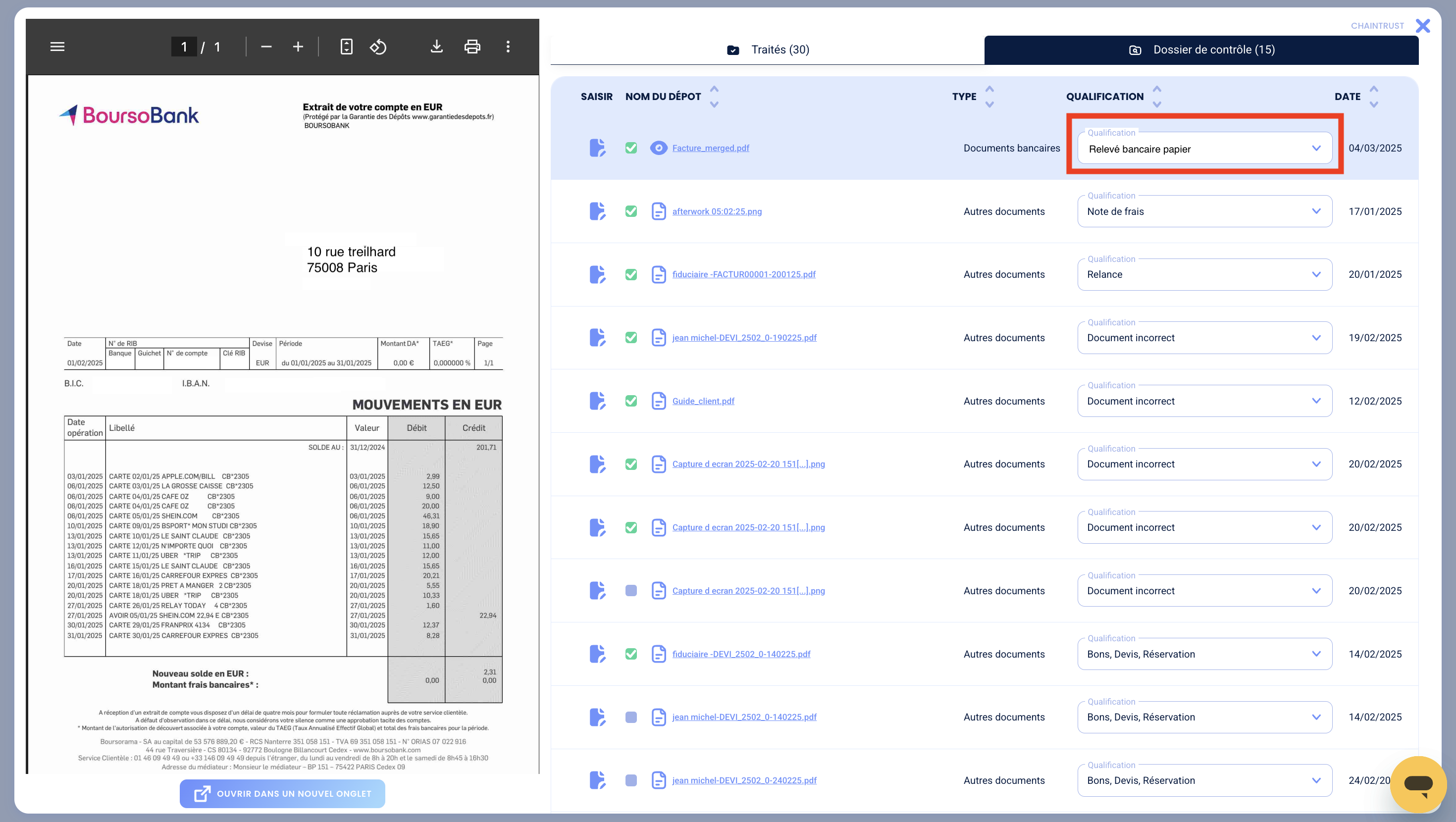Open qualification dropdown for jean michel-DEVI_2502_0-190225.pdf
The height and width of the screenshot is (822, 1456).
[x=1204, y=338]
